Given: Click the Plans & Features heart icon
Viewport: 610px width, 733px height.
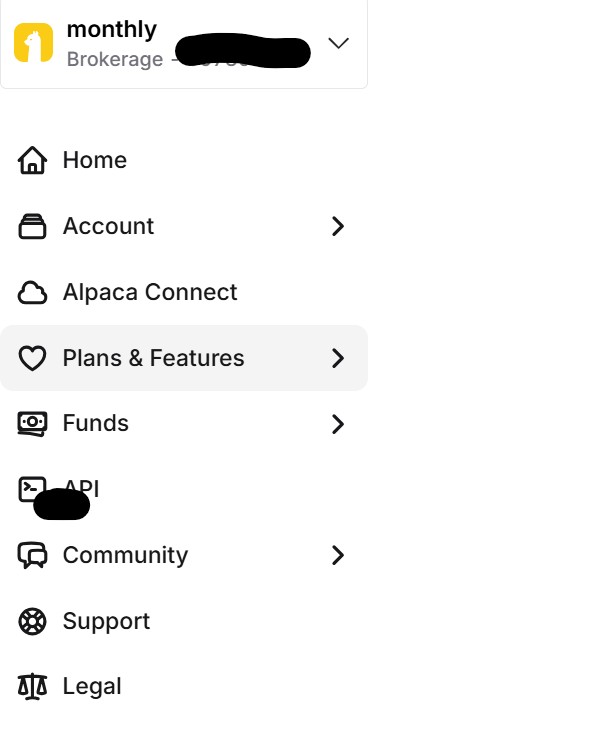Looking at the screenshot, I should pos(33,358).
